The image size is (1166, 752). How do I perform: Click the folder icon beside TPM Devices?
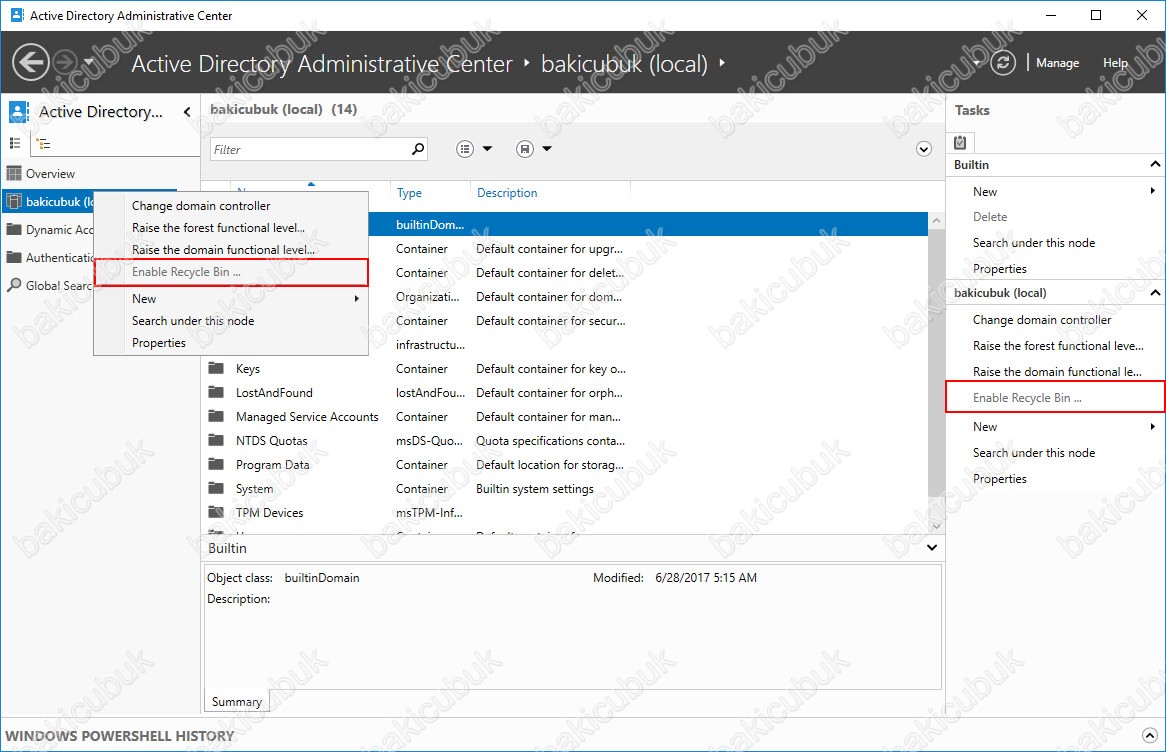216,512
